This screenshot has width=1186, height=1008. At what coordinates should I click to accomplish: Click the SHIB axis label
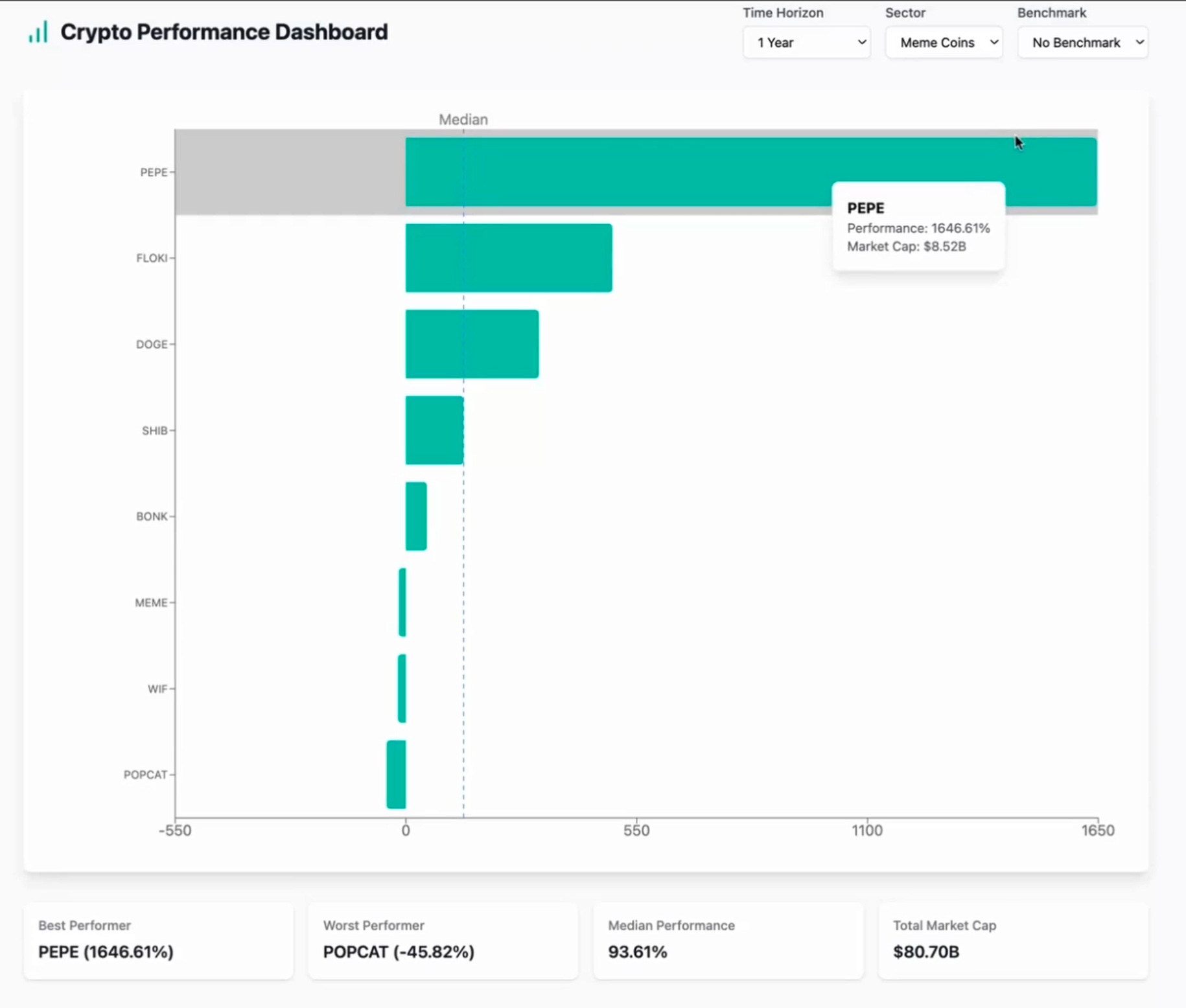(x=155, y=430)
